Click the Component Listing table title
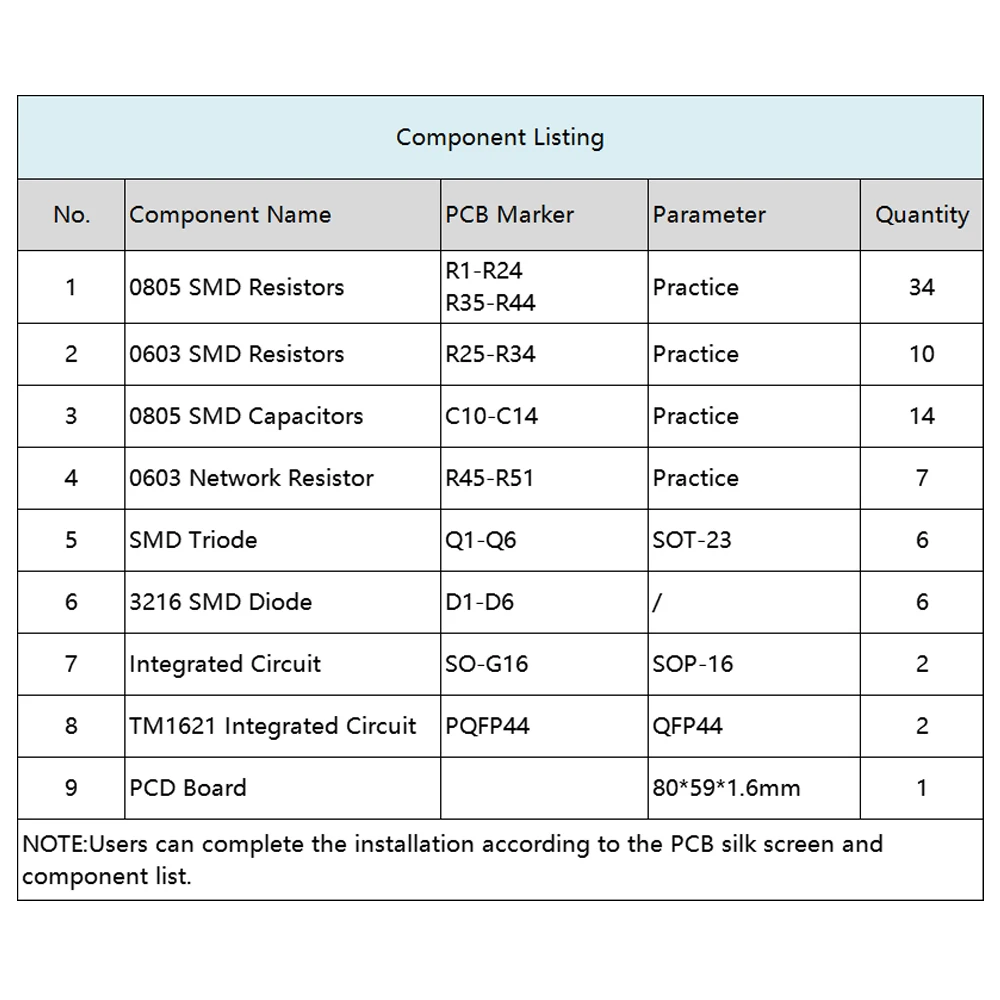The height and width of the screenshot is (1000, 1000). pos(500,137)
